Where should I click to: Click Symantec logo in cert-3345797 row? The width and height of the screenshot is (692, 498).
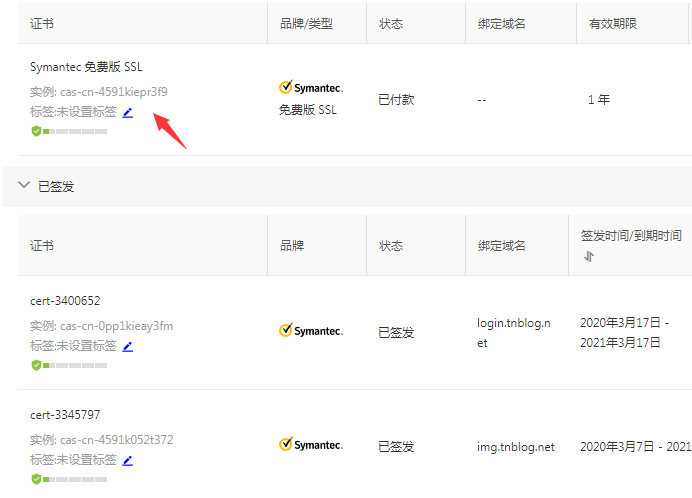(x=311, y=445)
